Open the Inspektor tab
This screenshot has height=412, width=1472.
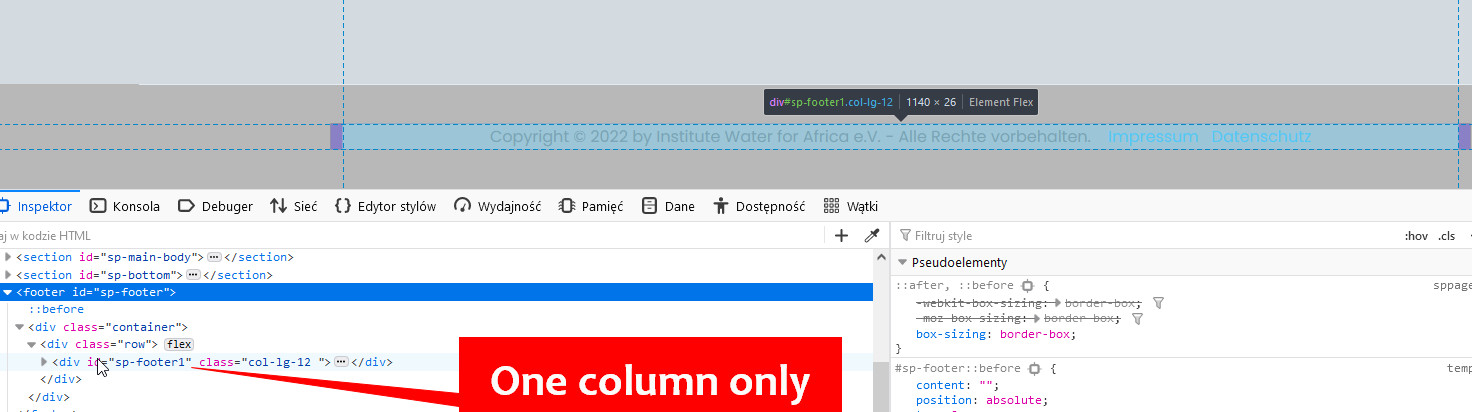[x=36, y=206]
